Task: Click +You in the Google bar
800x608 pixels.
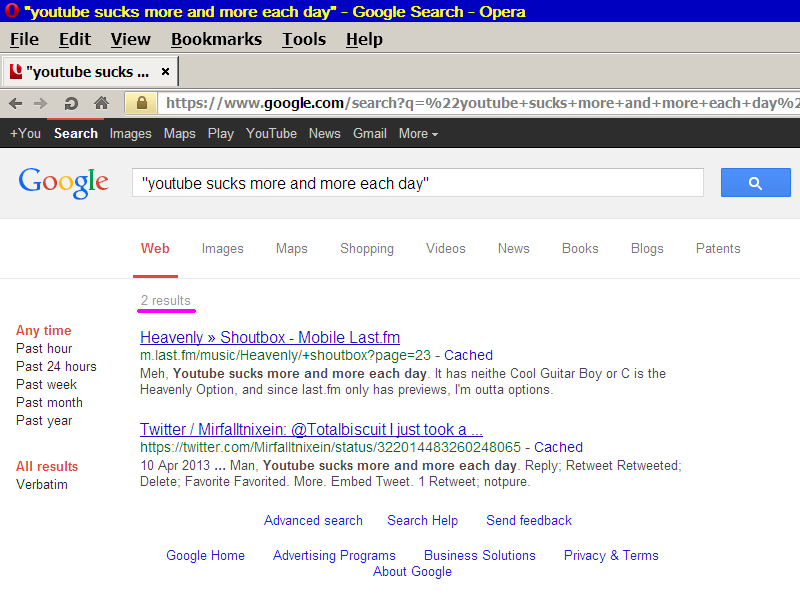Action: 25,134
